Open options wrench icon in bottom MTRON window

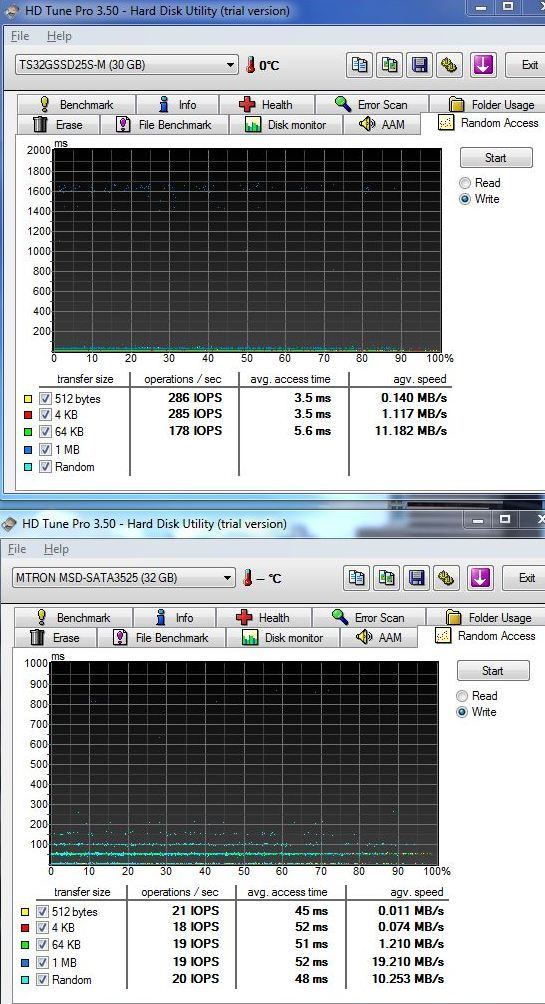[x=447, y=578]
